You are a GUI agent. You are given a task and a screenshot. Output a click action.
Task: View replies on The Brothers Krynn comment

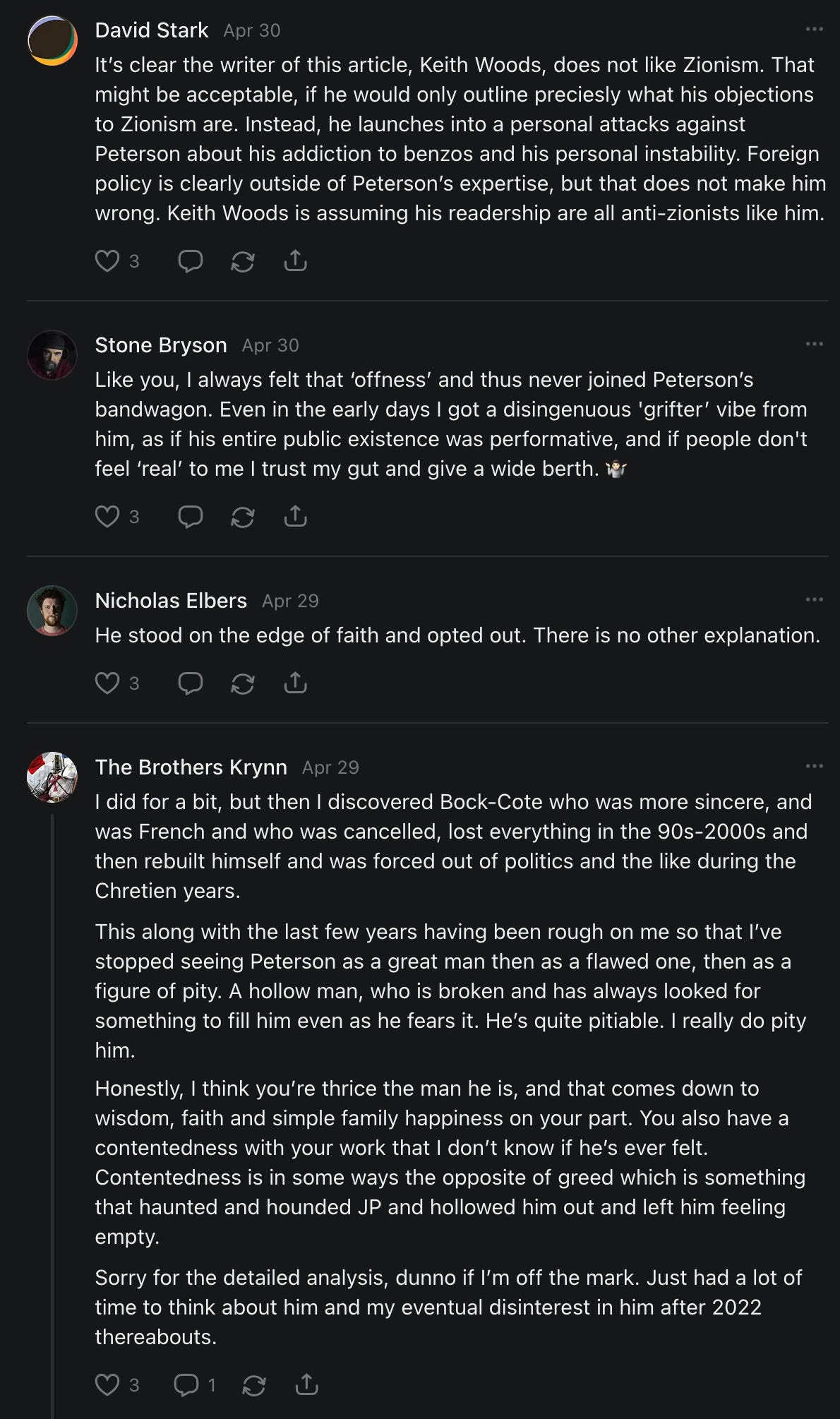coord(194,1385)
